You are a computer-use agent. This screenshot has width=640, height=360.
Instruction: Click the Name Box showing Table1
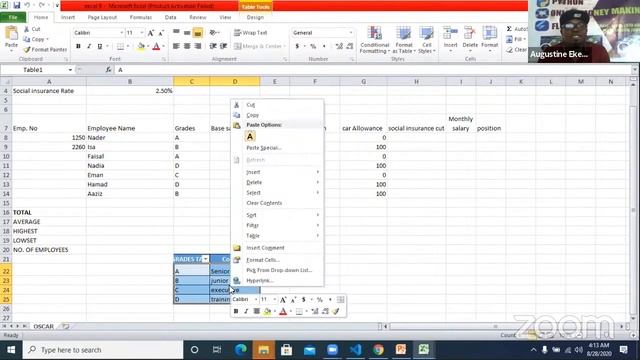coord(33,70)
